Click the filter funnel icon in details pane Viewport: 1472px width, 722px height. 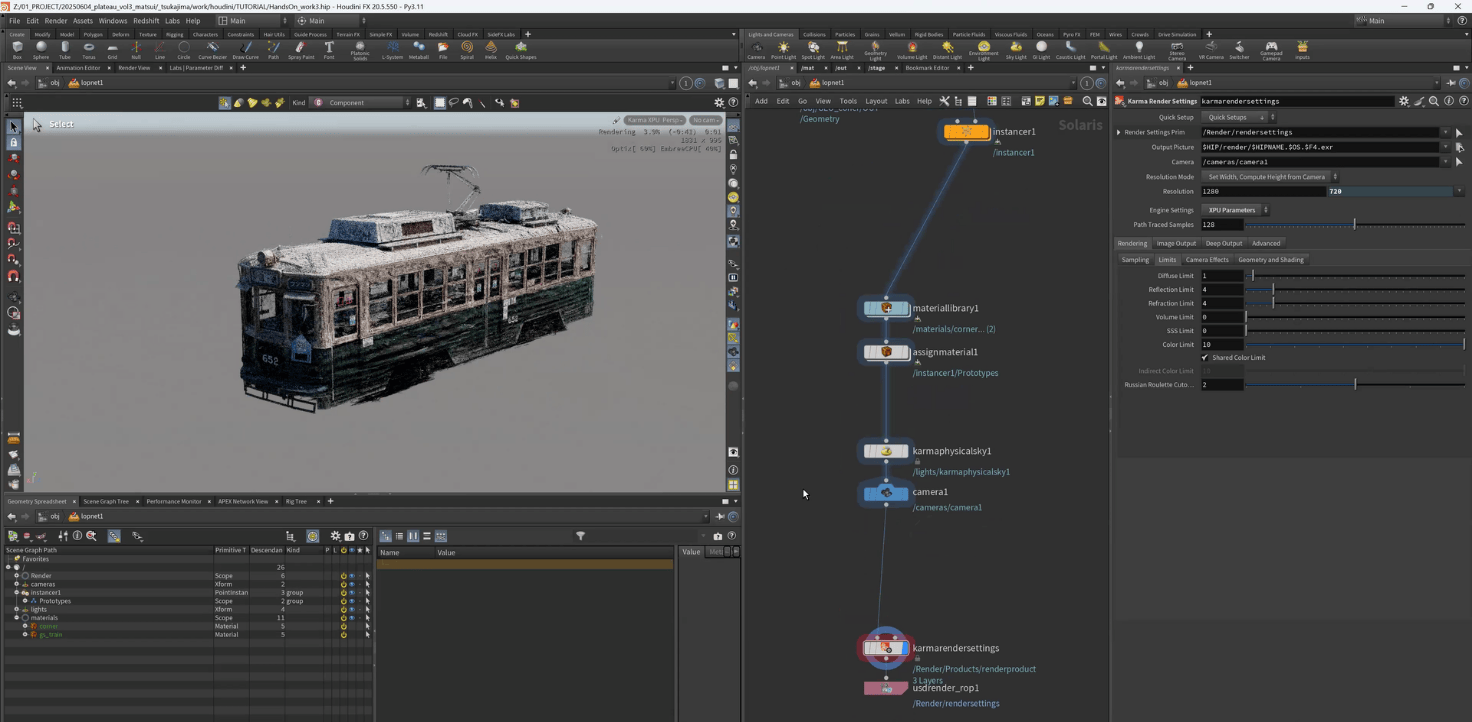coord(580,536)
